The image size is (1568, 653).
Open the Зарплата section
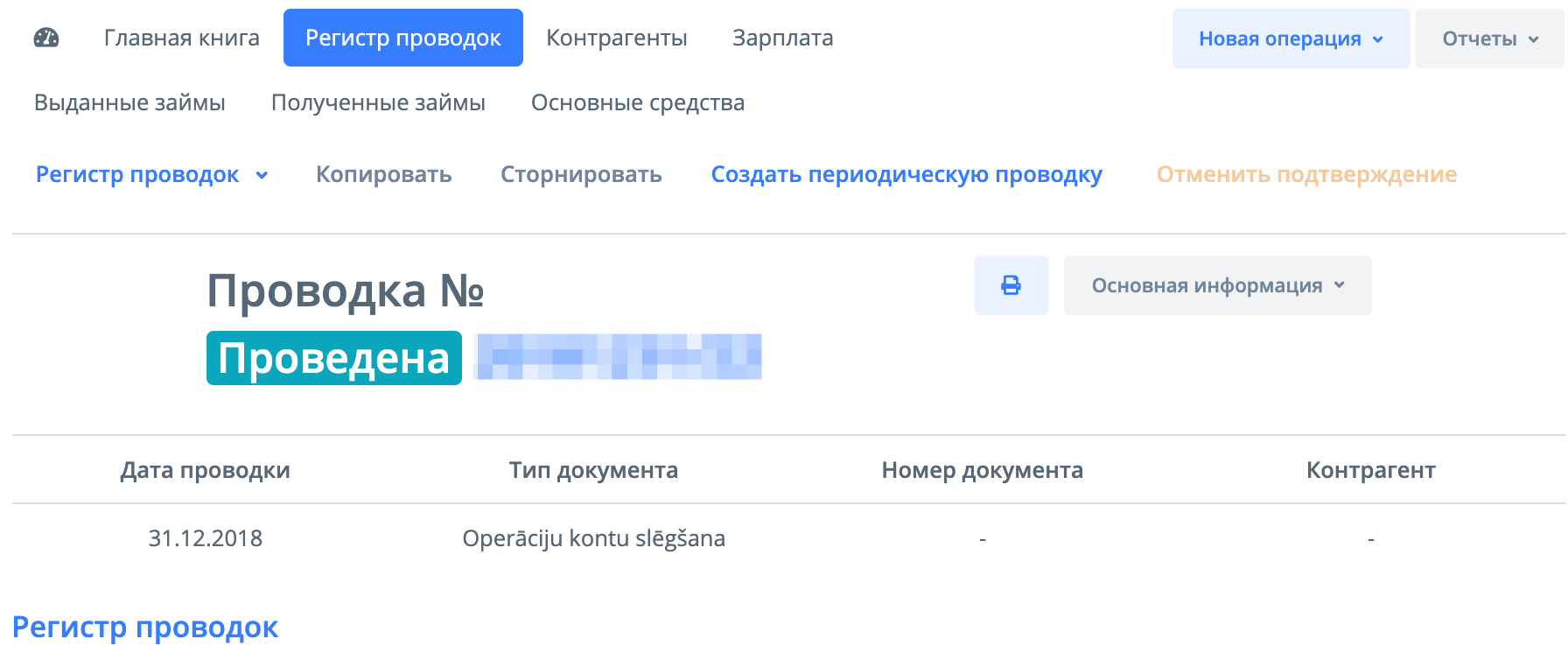pyautogui.click(x=782, y=38)
